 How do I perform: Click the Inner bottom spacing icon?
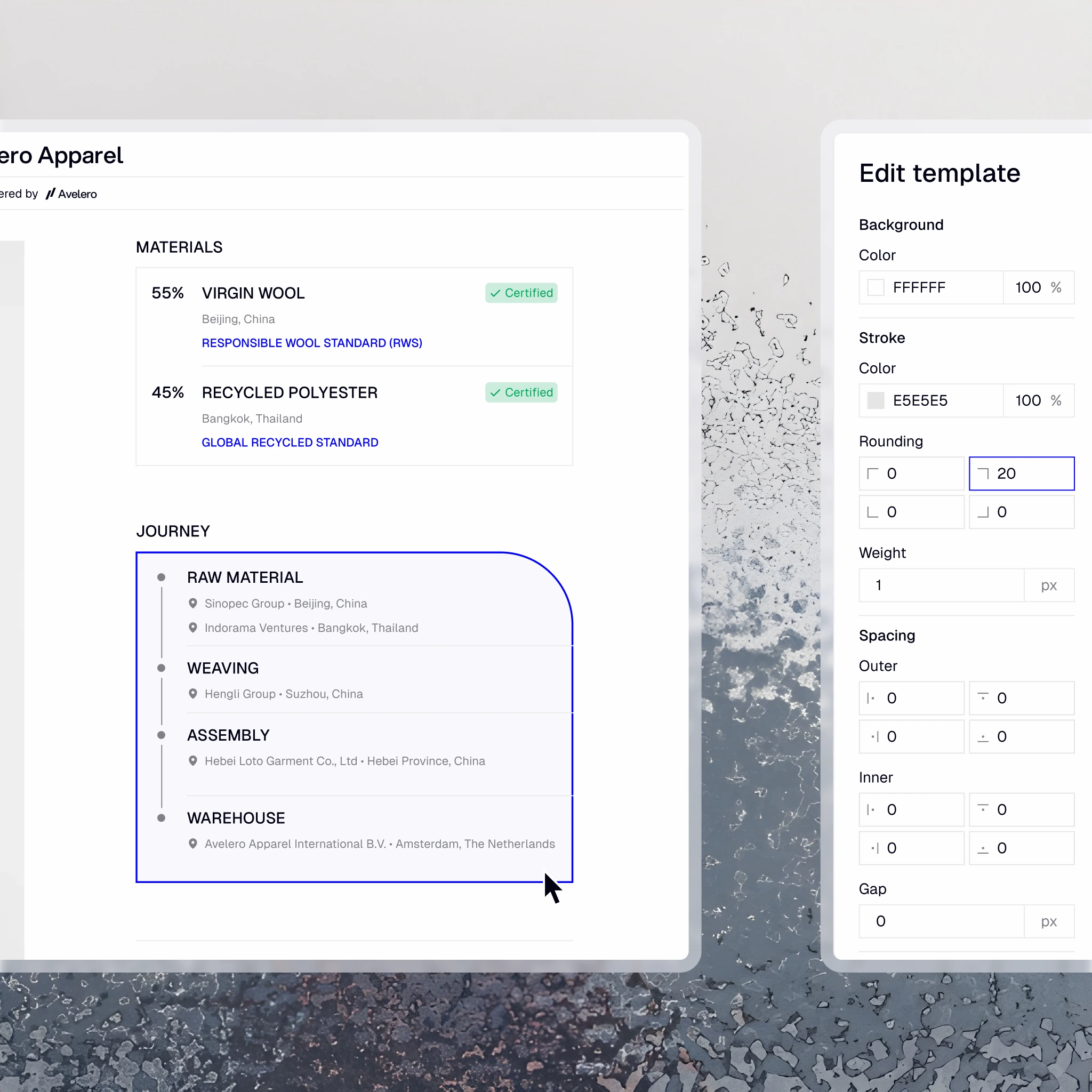pos(983,849)
